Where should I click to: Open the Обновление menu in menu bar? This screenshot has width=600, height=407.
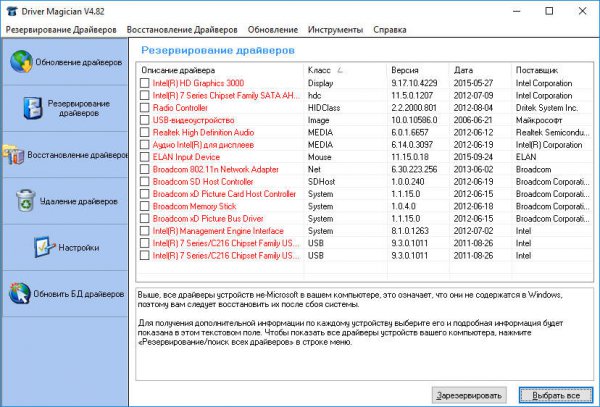(273, 30)
